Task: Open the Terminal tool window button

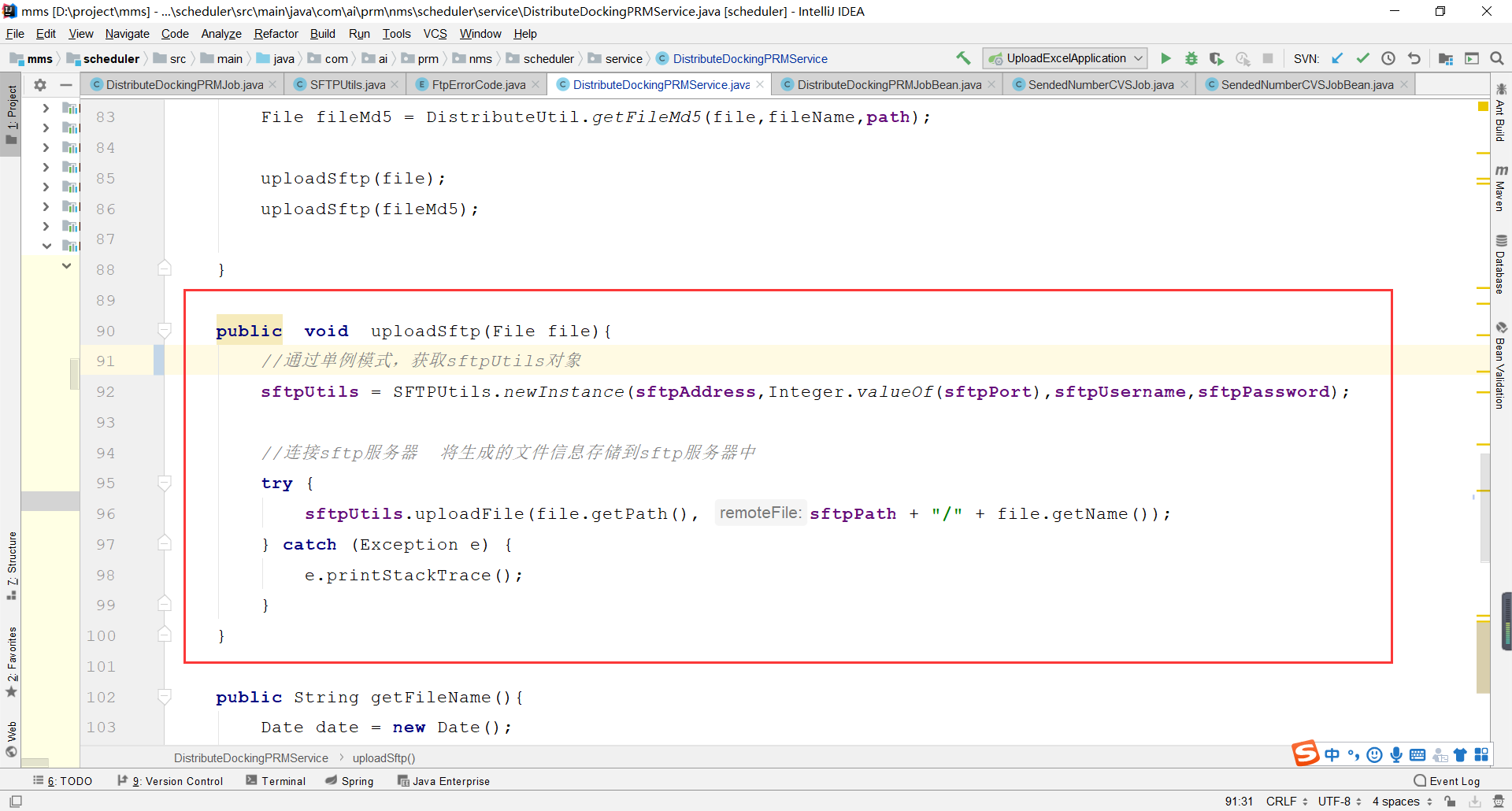Action: coord(276,781)
